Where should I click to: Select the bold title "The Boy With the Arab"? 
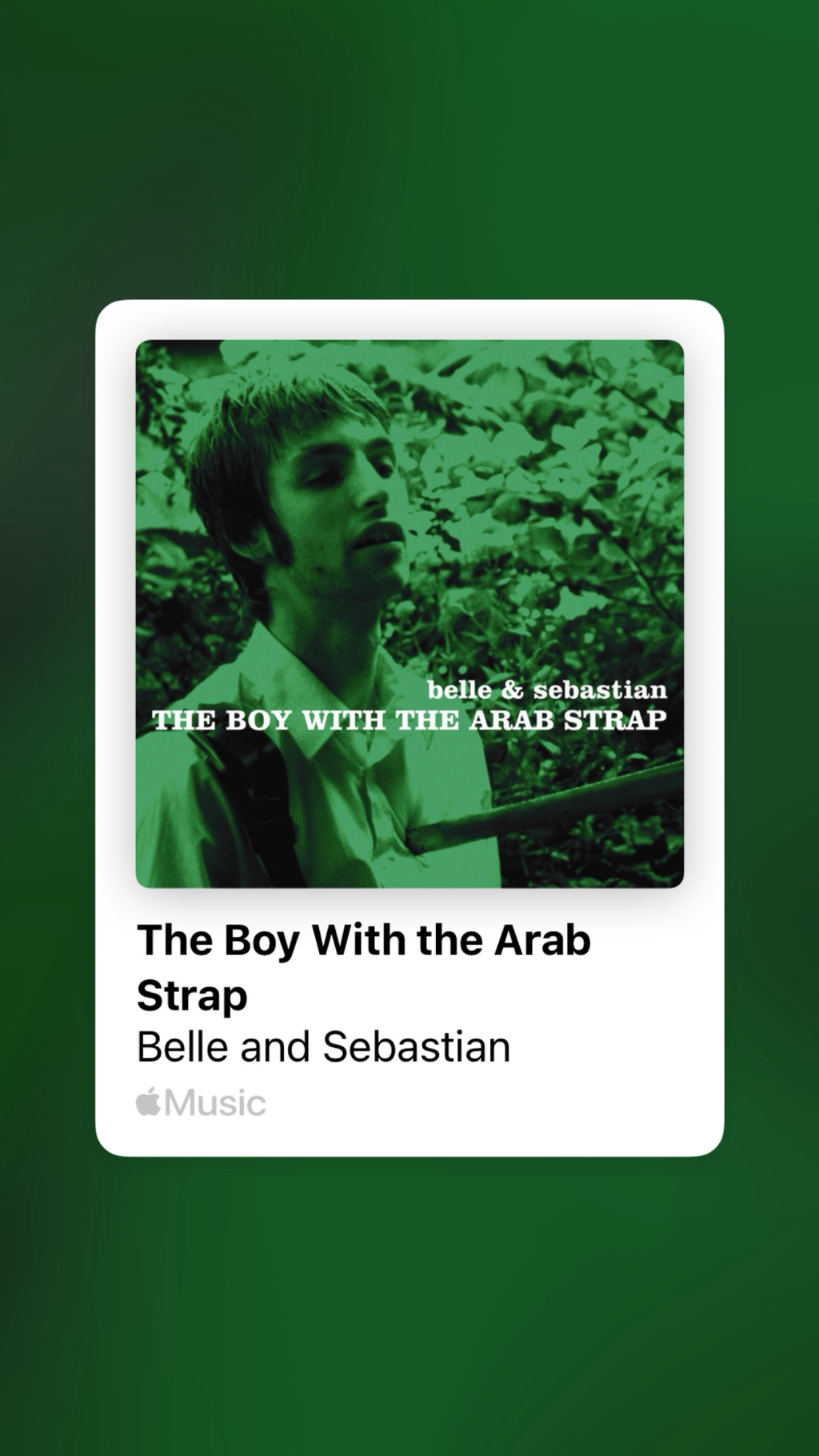pyautogui.click(x=364, y=940)
